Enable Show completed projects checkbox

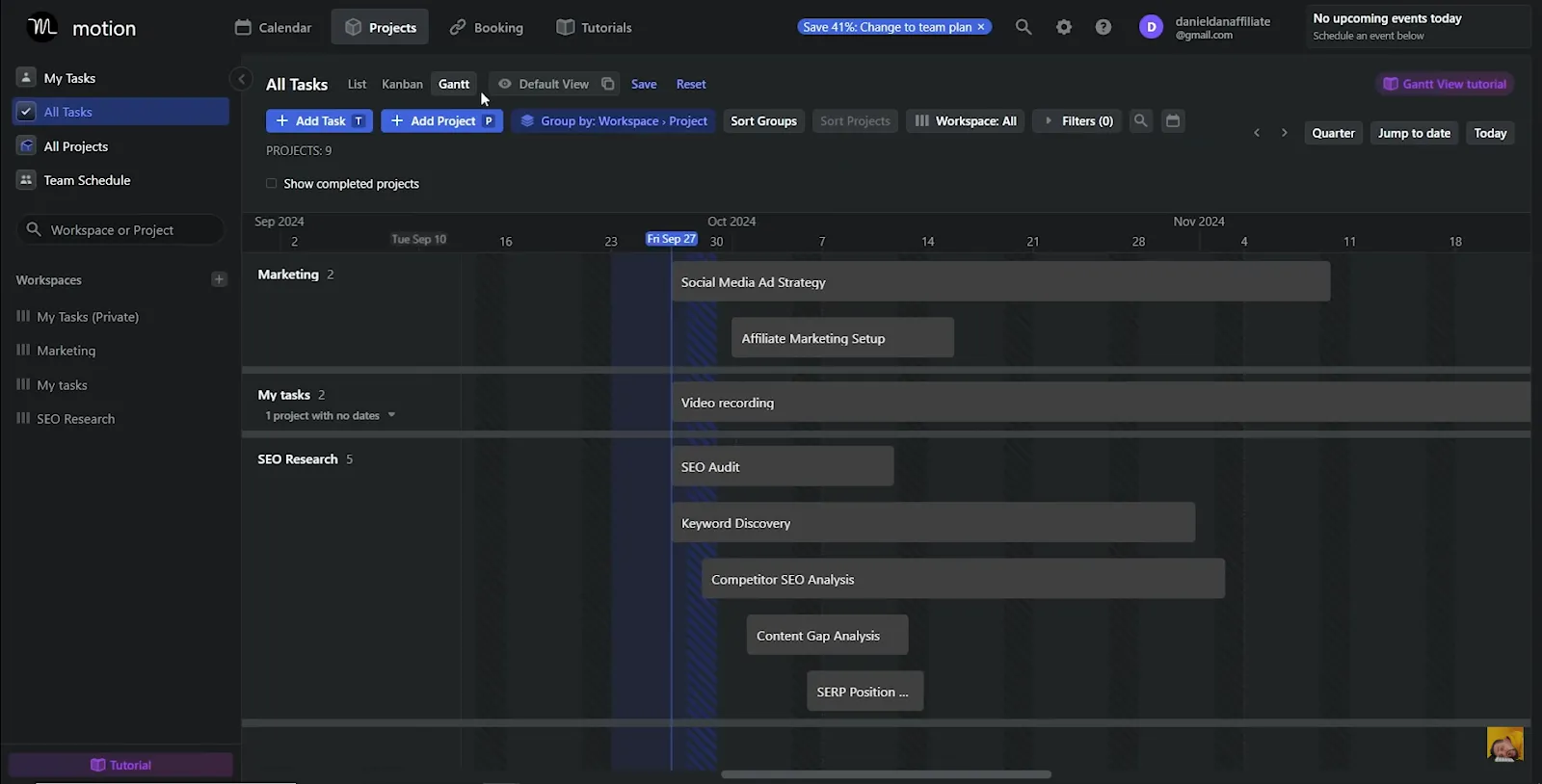(272, 184)
